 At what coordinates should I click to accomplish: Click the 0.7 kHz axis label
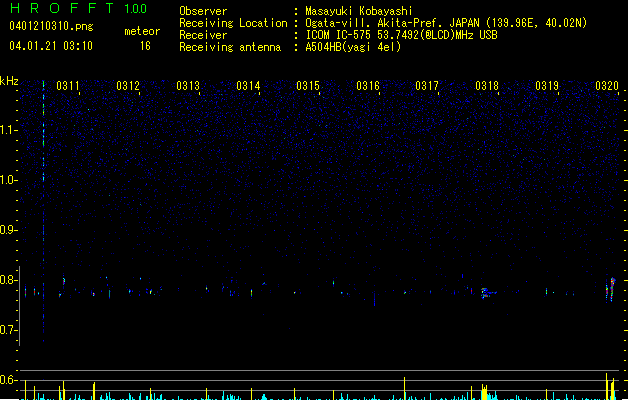pos(8,330)
